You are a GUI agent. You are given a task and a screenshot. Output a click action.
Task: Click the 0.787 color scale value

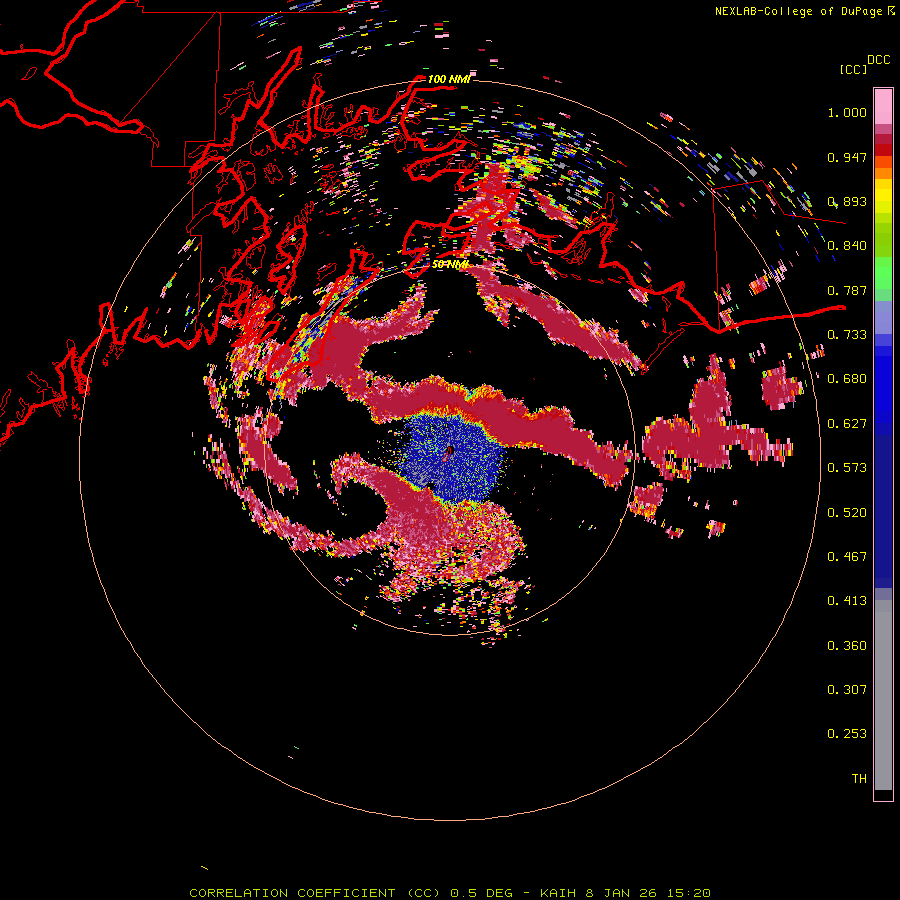pos(847,290)
